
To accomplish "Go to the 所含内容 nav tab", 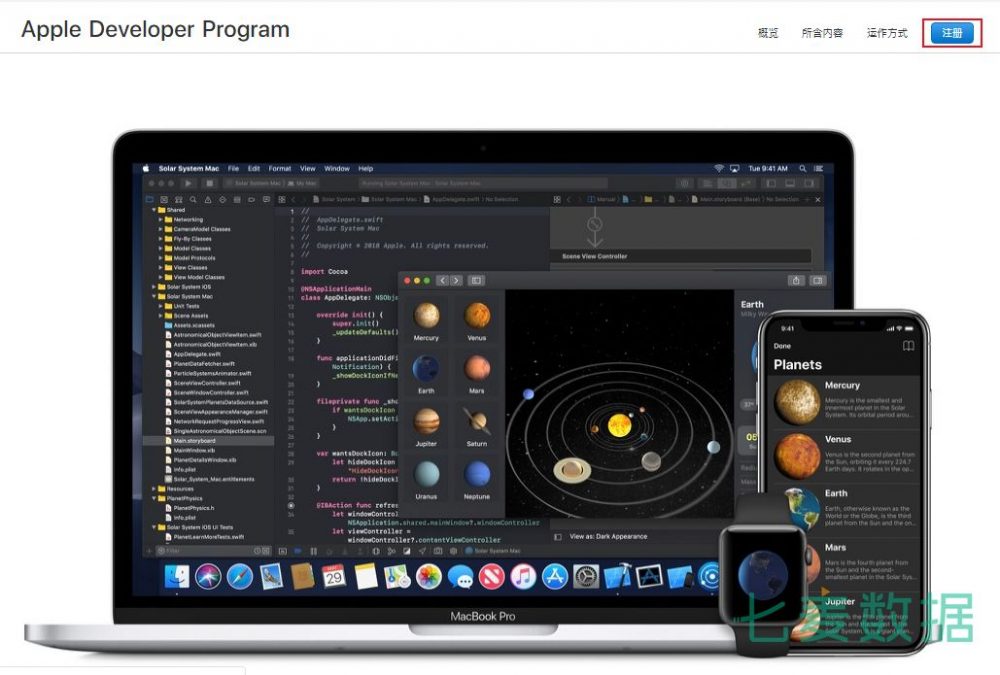I will (x=822, y=33).
